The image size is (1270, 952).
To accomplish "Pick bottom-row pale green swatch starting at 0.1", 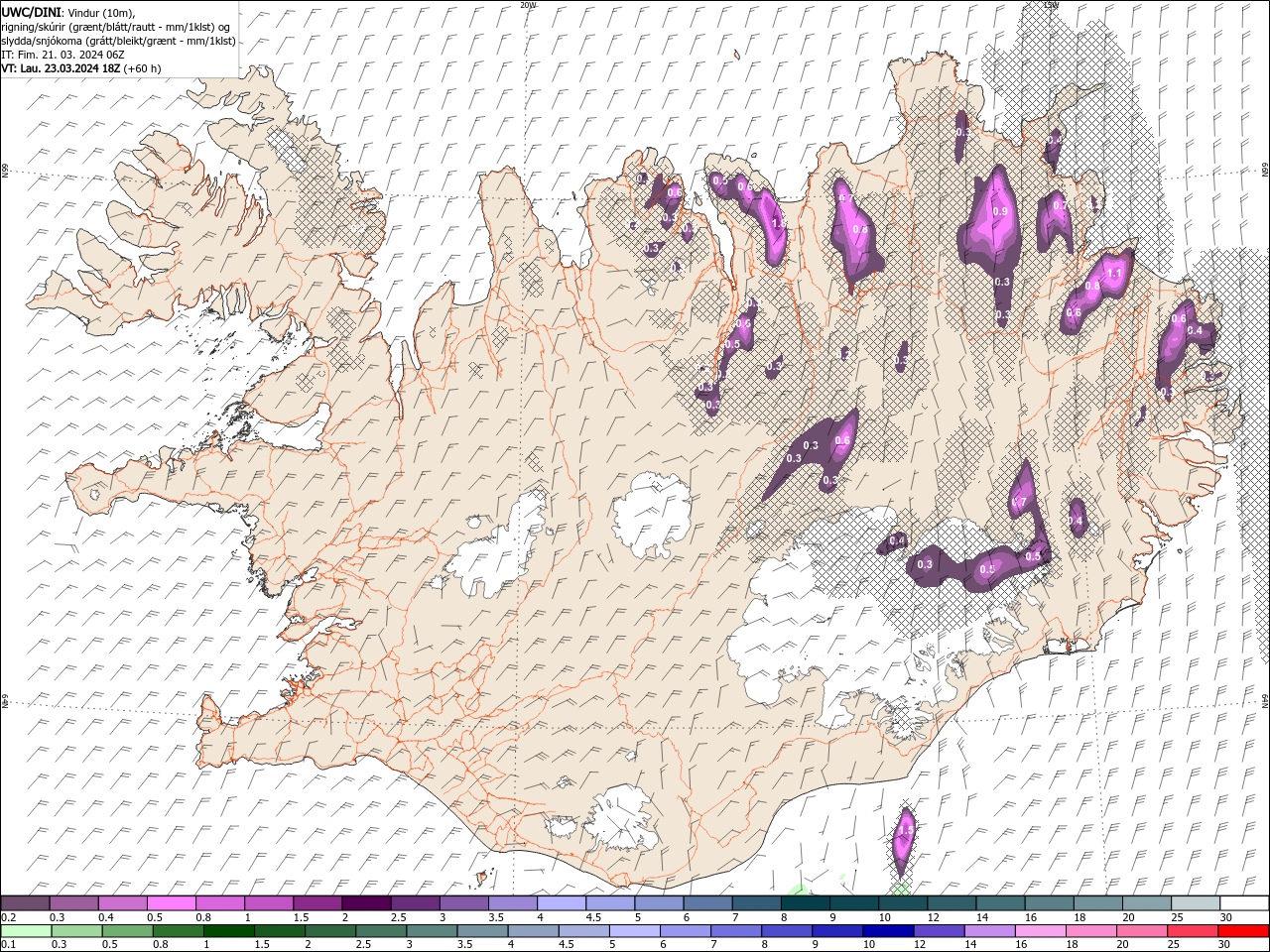I will [25, 931].
